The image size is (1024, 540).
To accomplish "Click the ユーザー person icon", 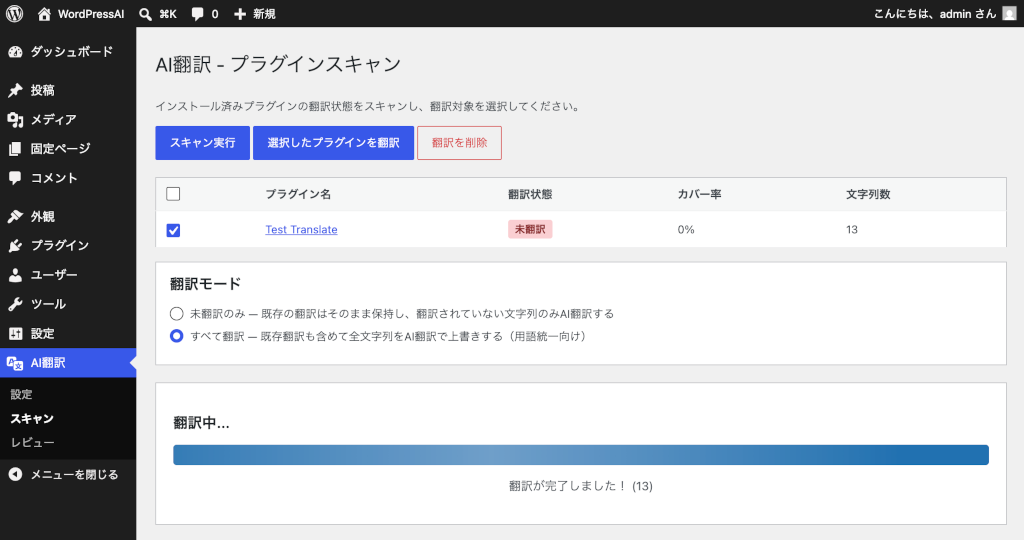I will (x=15, y=275).
